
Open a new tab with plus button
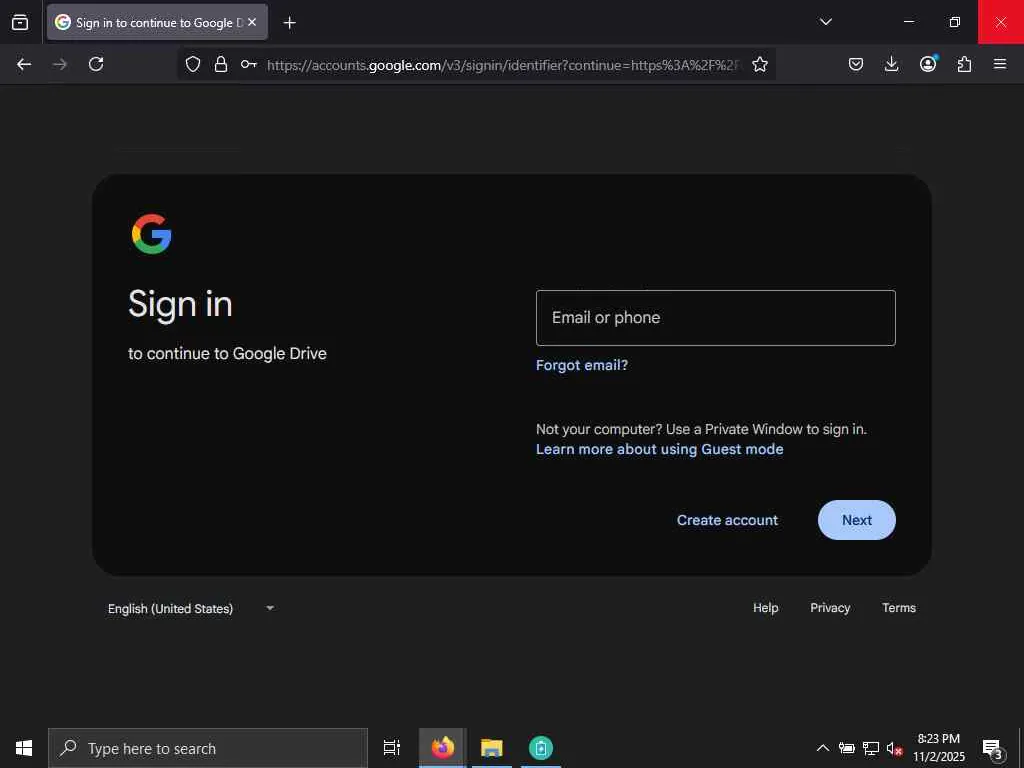coord(290,23)
